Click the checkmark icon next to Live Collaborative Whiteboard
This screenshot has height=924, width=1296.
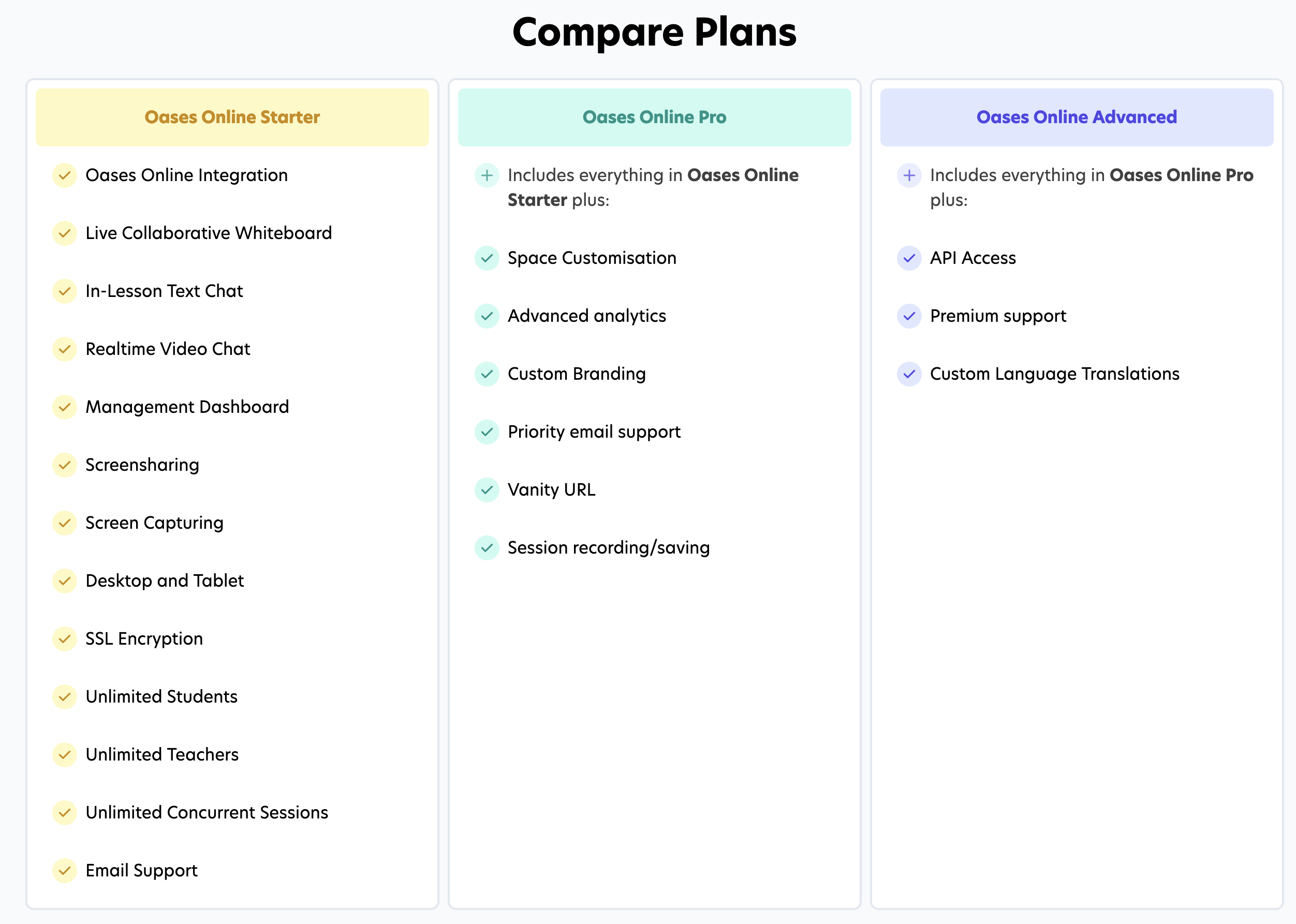point(64,233)
